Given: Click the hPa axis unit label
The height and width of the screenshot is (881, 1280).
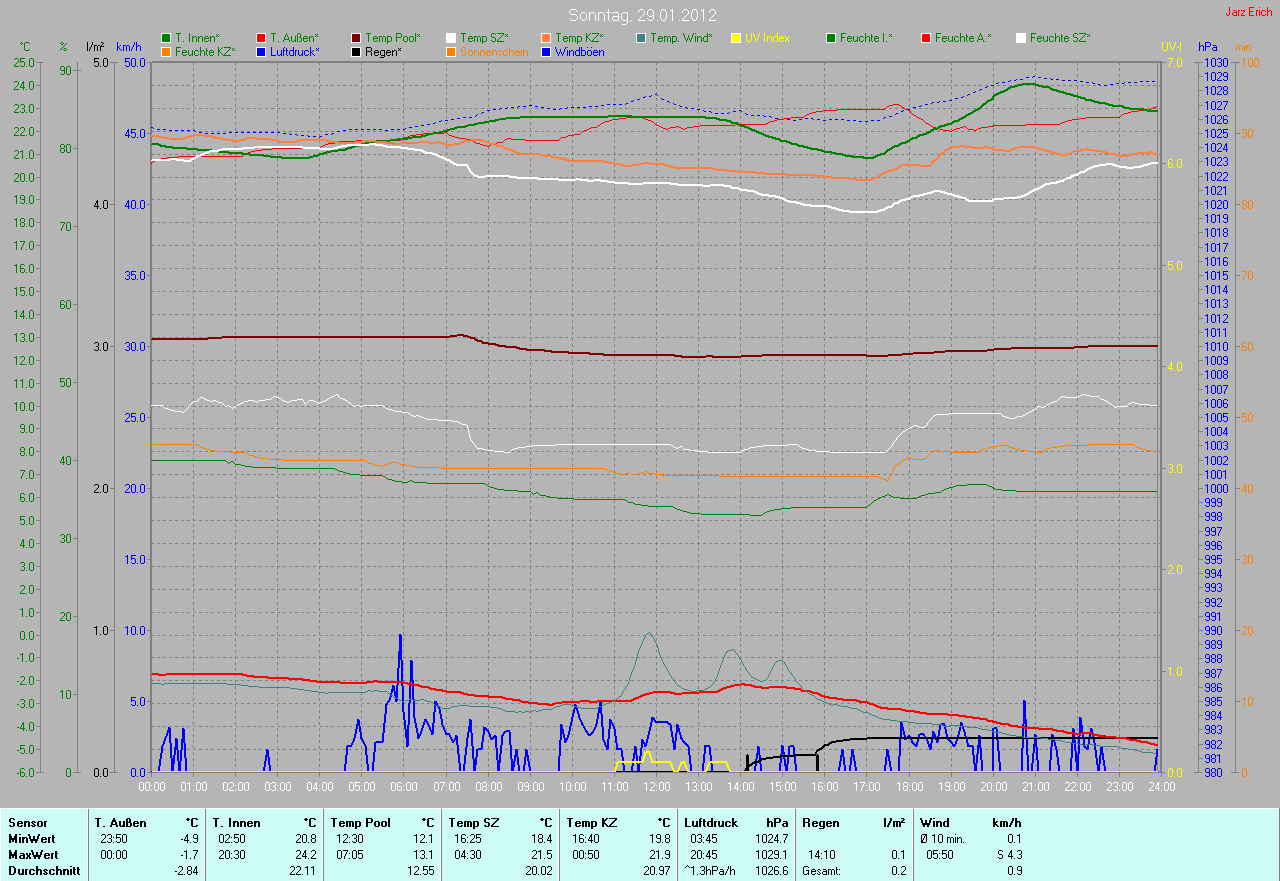Looking at the screenshot, I should point(1208,47).
